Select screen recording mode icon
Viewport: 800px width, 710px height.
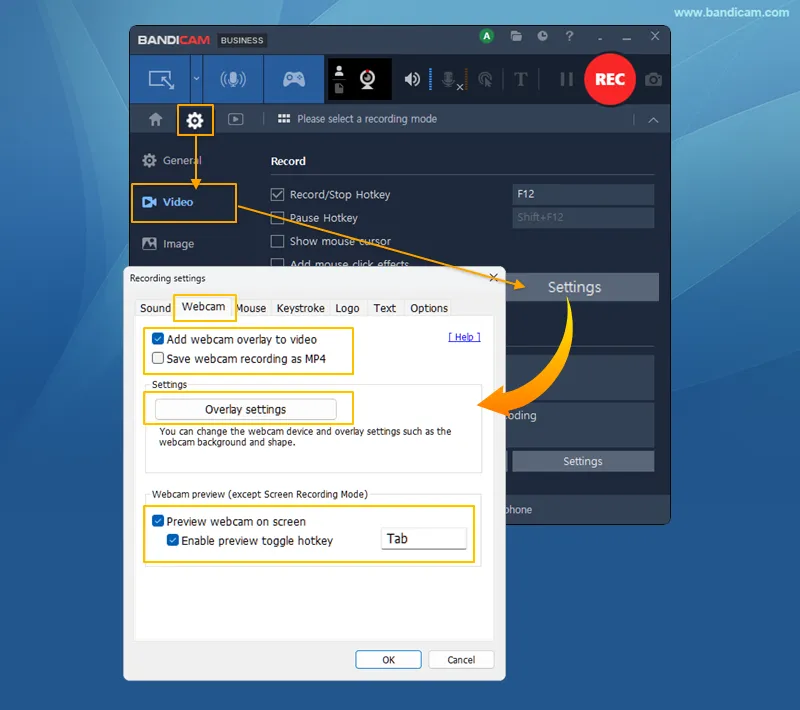tap(161, 80)
